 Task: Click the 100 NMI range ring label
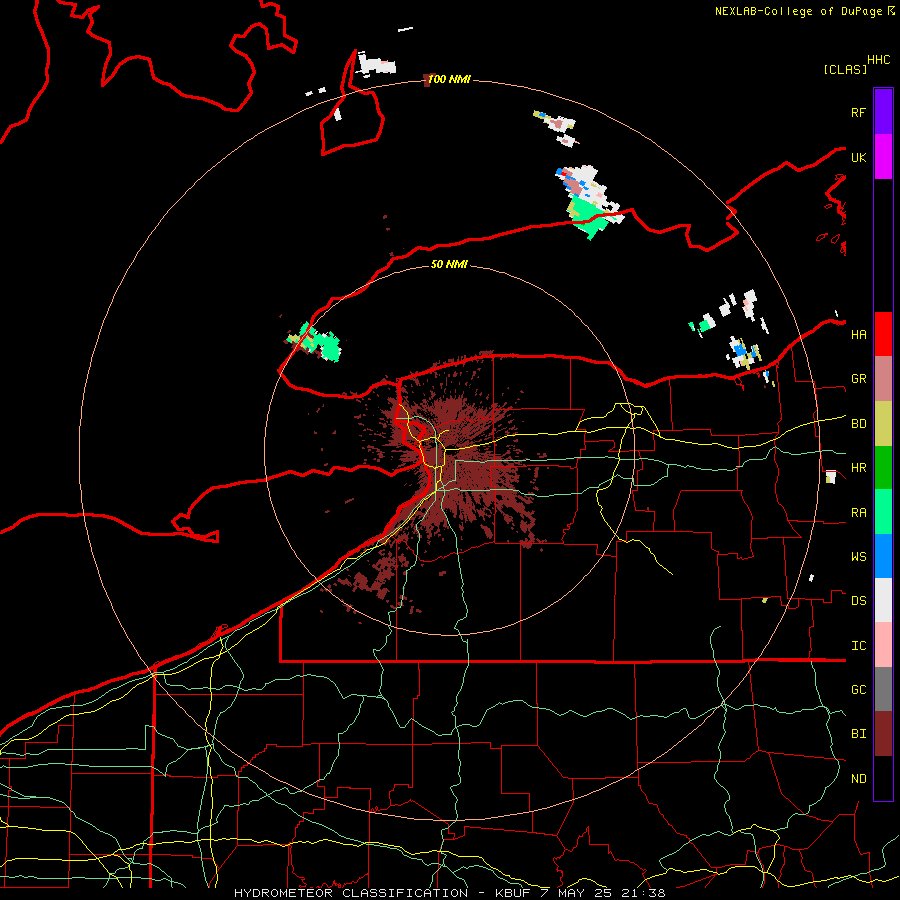[449, 79]
